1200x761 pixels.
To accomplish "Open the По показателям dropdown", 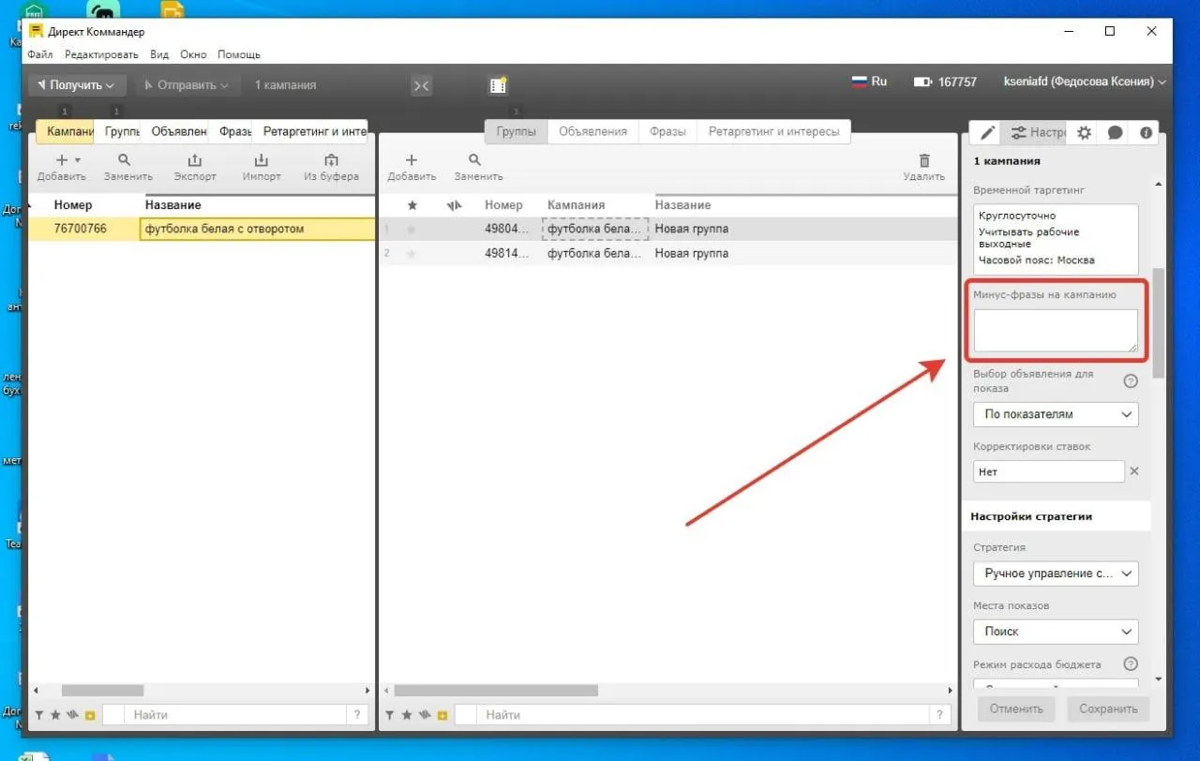I will [x=1055, y=414].
